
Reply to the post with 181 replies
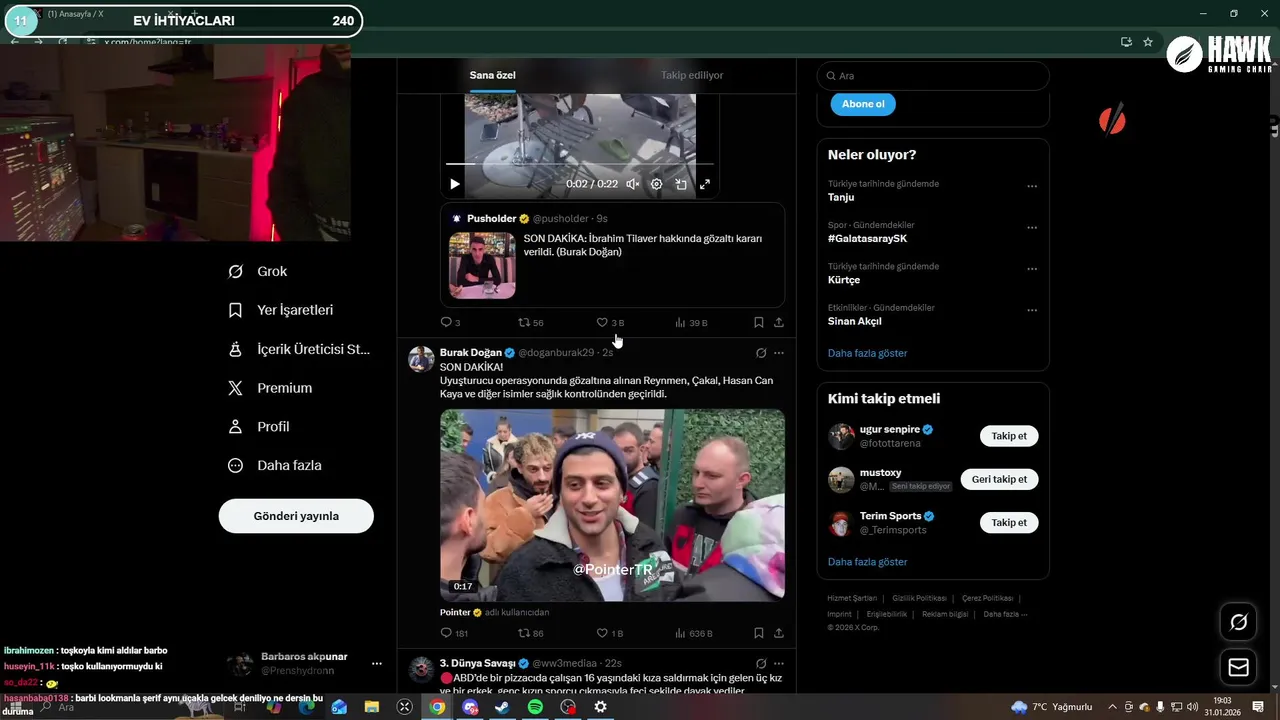pos(454,633)
